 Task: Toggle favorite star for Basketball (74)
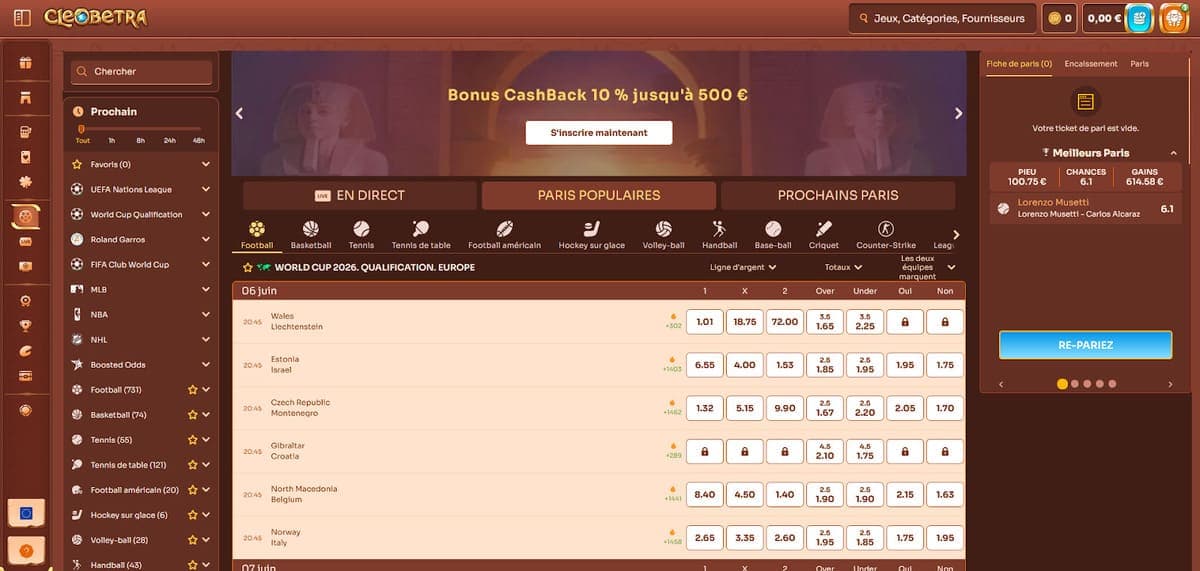pyautogui.click(x=192, y=415)
